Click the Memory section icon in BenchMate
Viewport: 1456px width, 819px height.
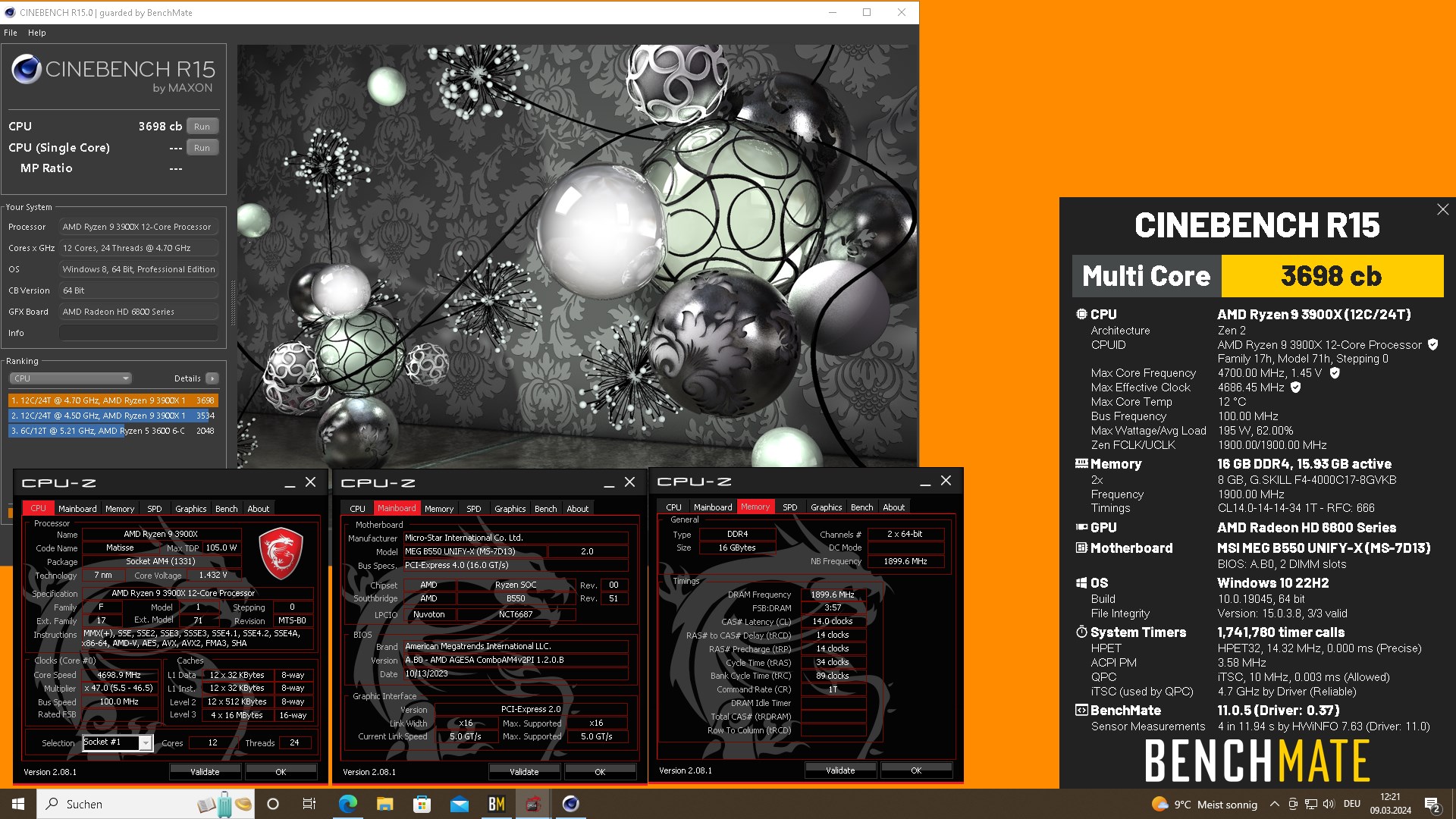[x=1081, y=463]
